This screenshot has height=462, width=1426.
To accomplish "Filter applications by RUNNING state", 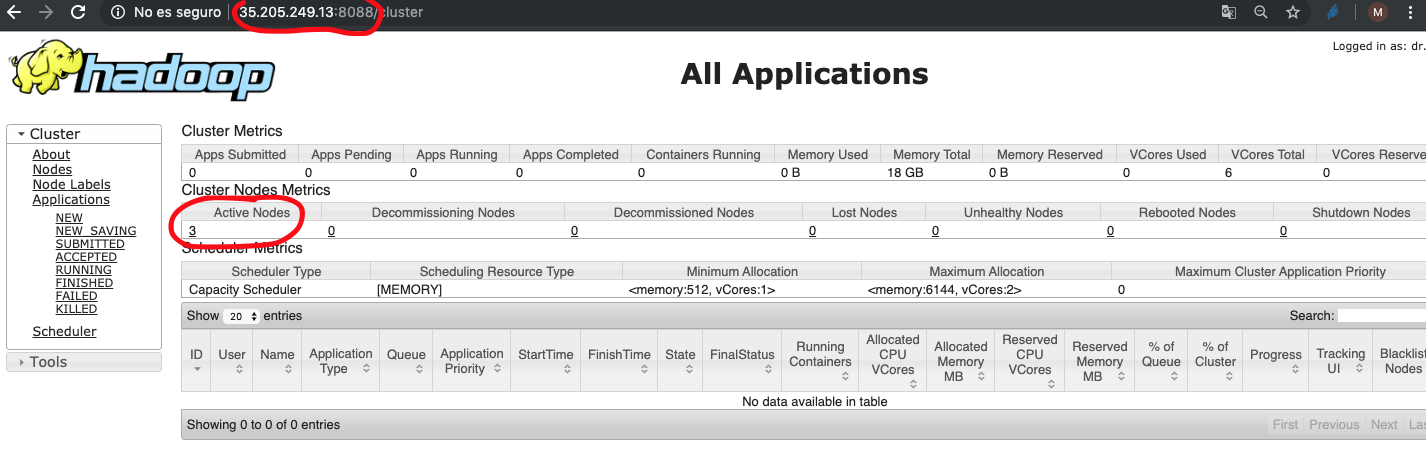I will pos(84,270).
